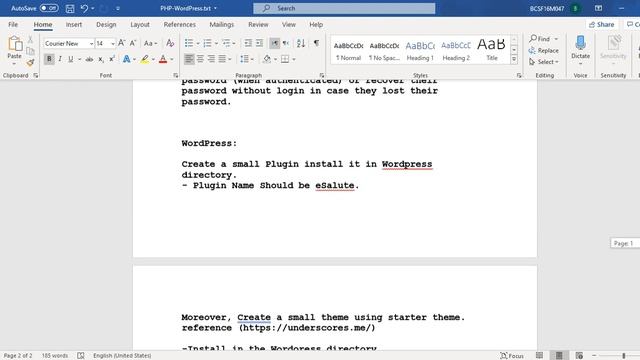Toggle right-to-left text direction
The height and width of the screenshot is (360, 640).
pos(286,43)
